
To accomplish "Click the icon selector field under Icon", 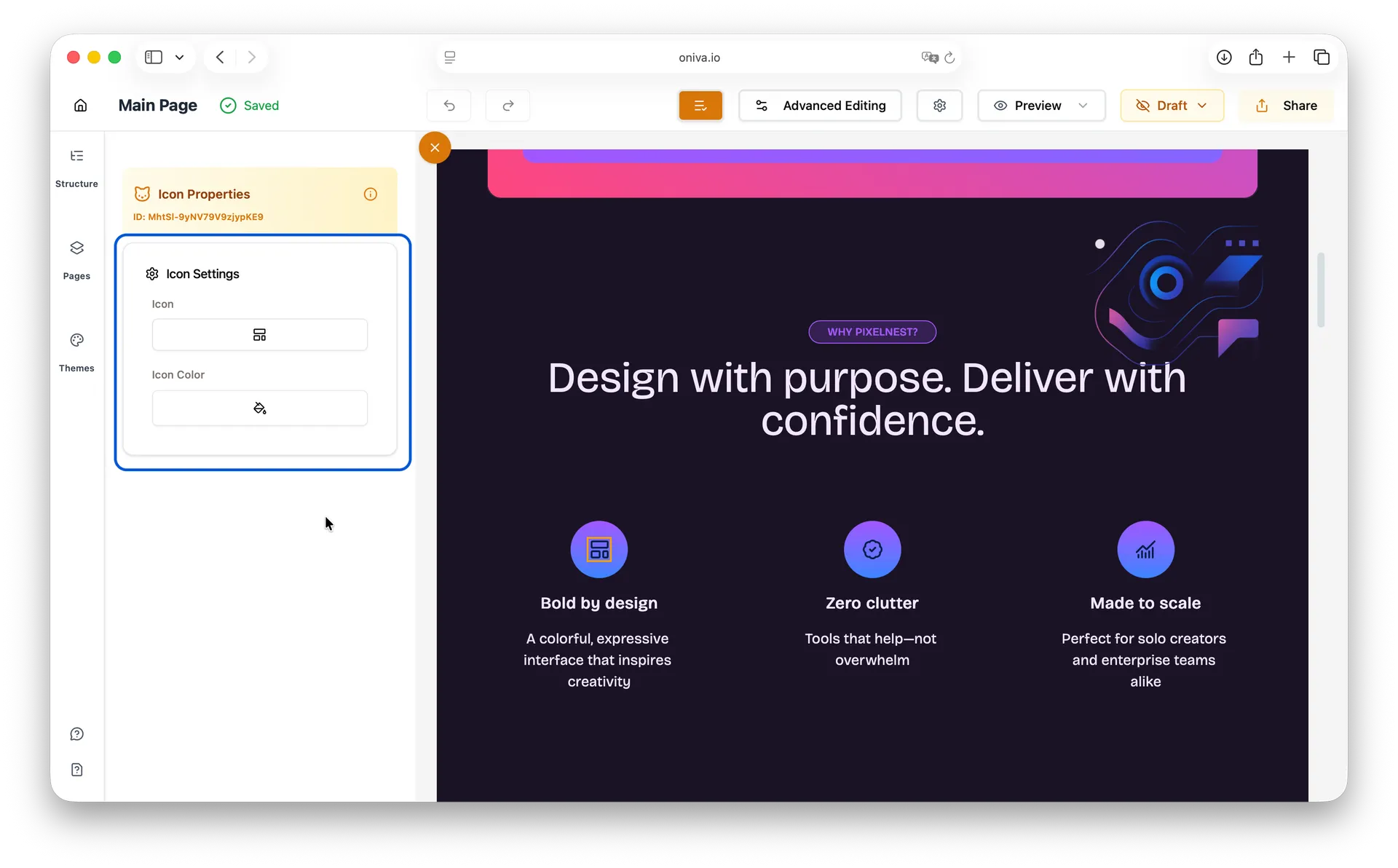I will point(259,334).
